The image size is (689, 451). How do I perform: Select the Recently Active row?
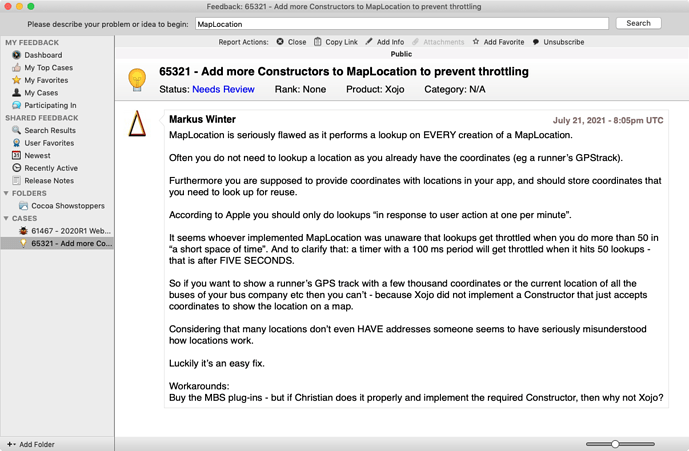click(x=57, y=168)
